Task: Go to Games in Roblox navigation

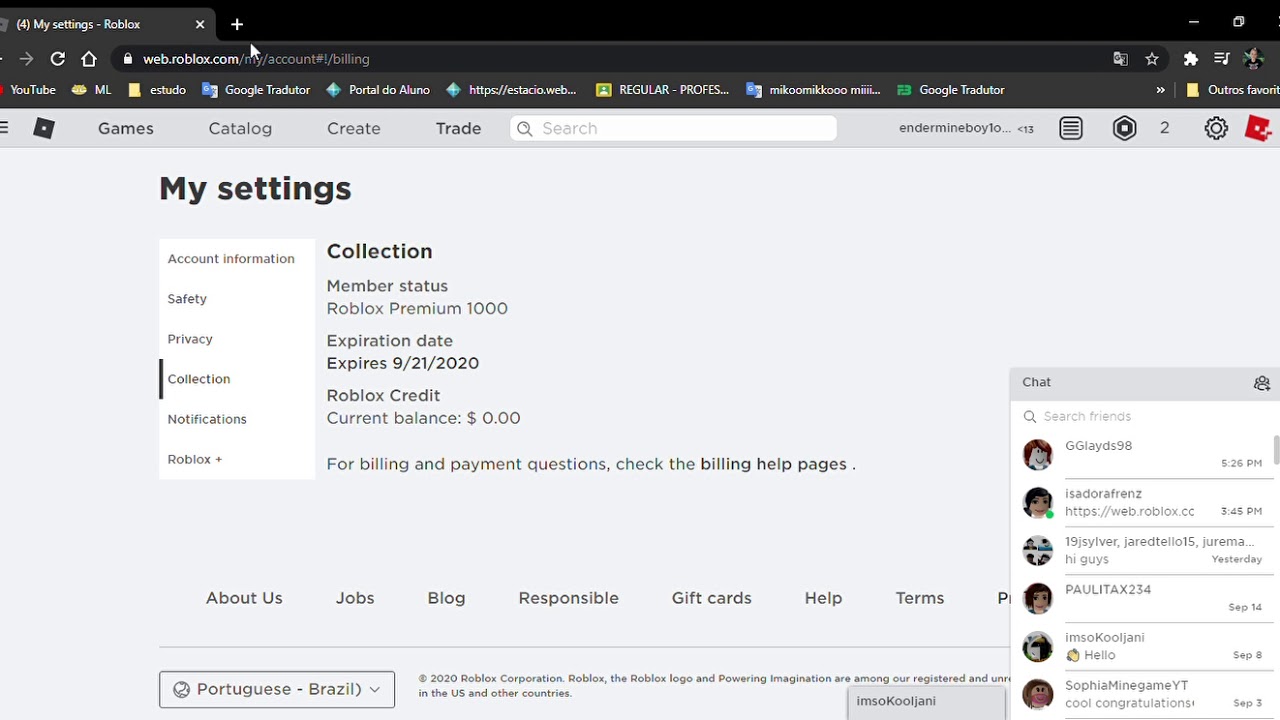Action: coord(126,128)
